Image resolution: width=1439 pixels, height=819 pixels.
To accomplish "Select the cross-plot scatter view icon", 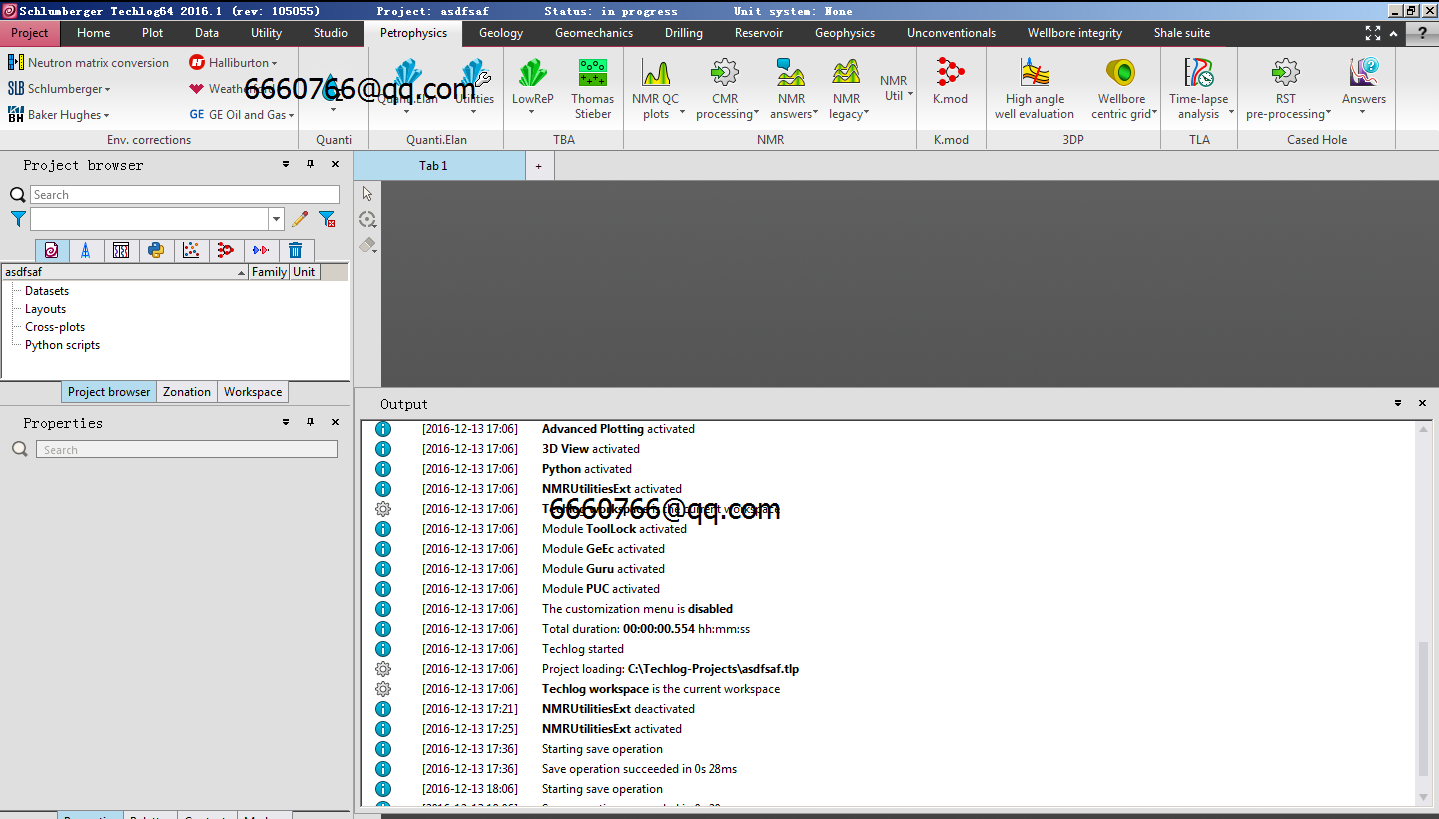I will coord(191,251).
